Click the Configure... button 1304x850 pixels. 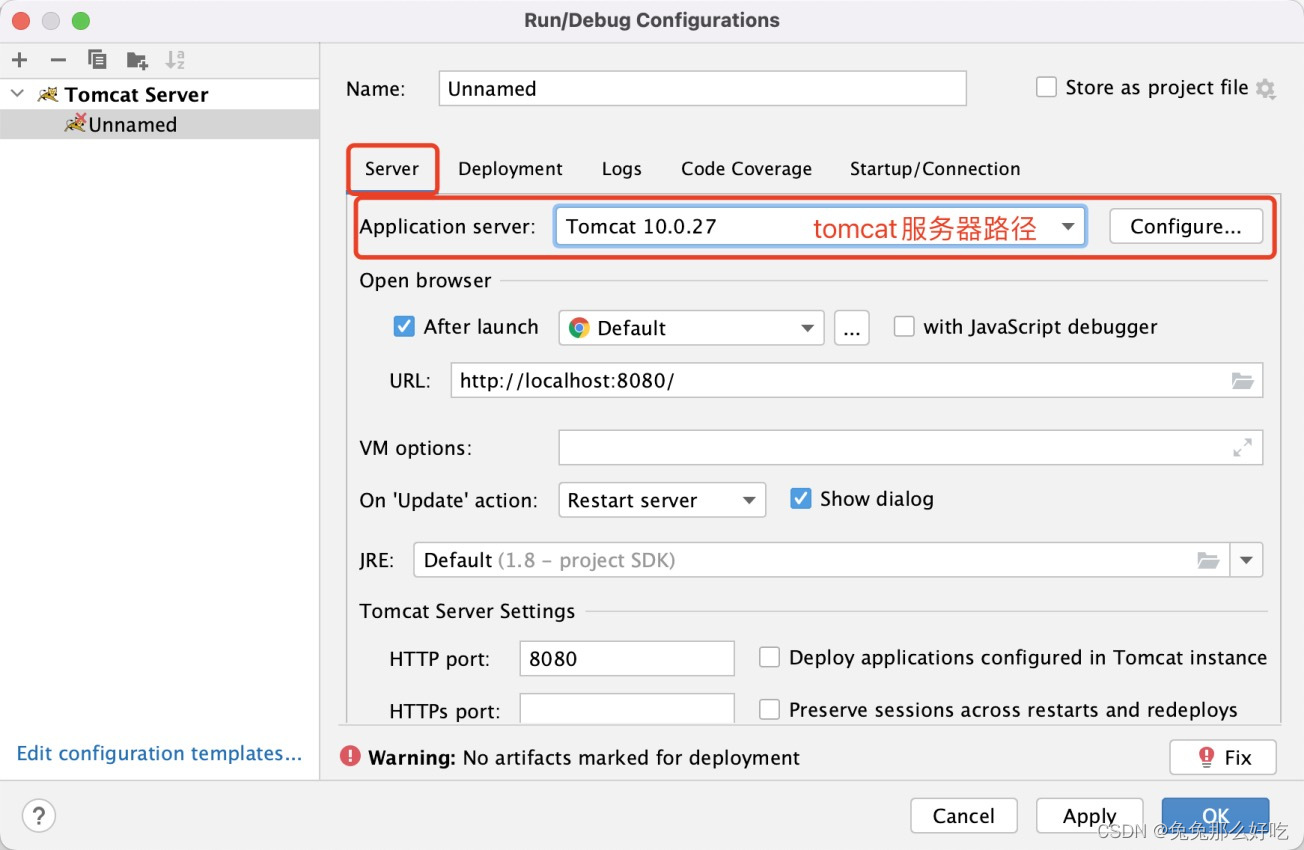click(1186, 227)
